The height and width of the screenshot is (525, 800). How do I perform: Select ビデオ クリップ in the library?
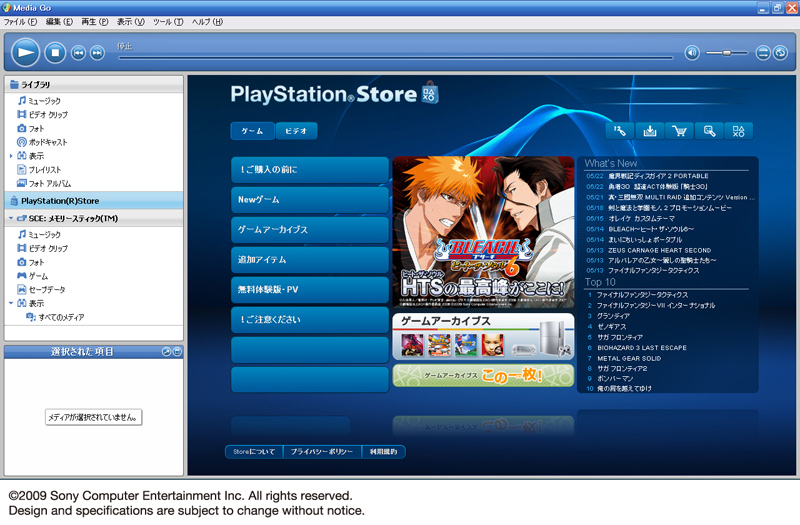(42, 114)
